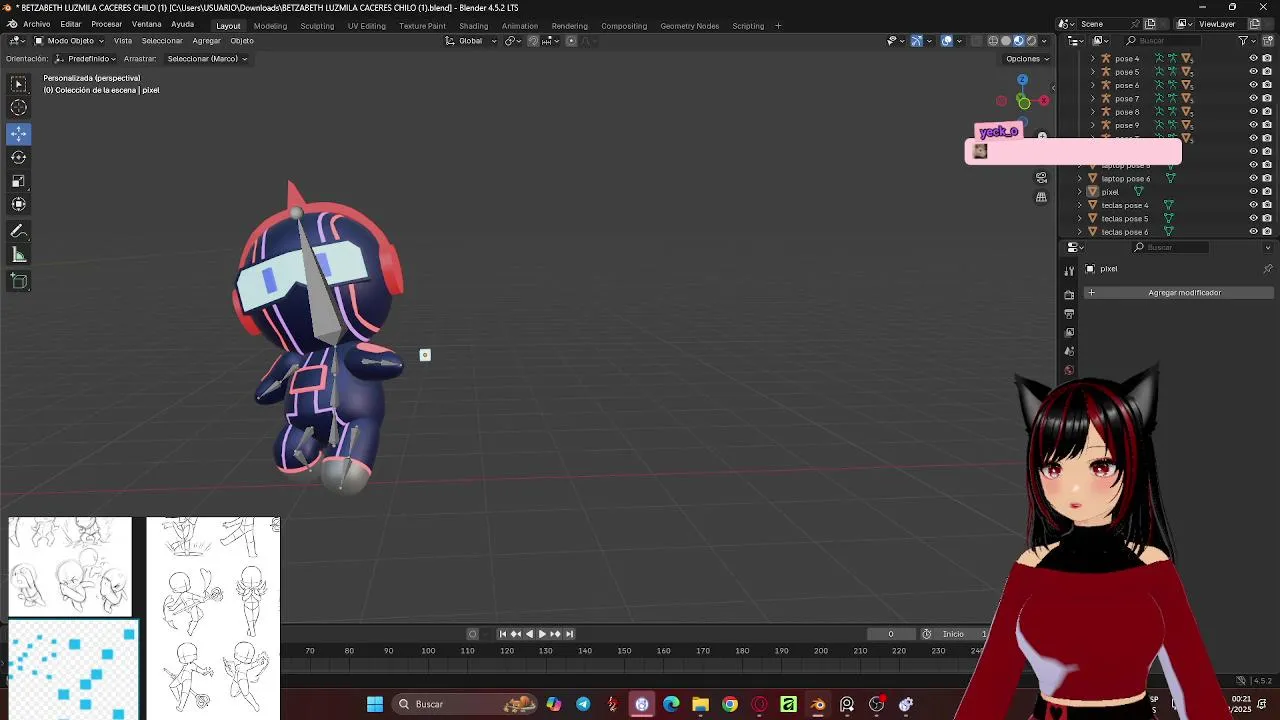Screen dimensions: 1280x720
Task: Switch to Shading workspace tab
Action: point(473,26)
